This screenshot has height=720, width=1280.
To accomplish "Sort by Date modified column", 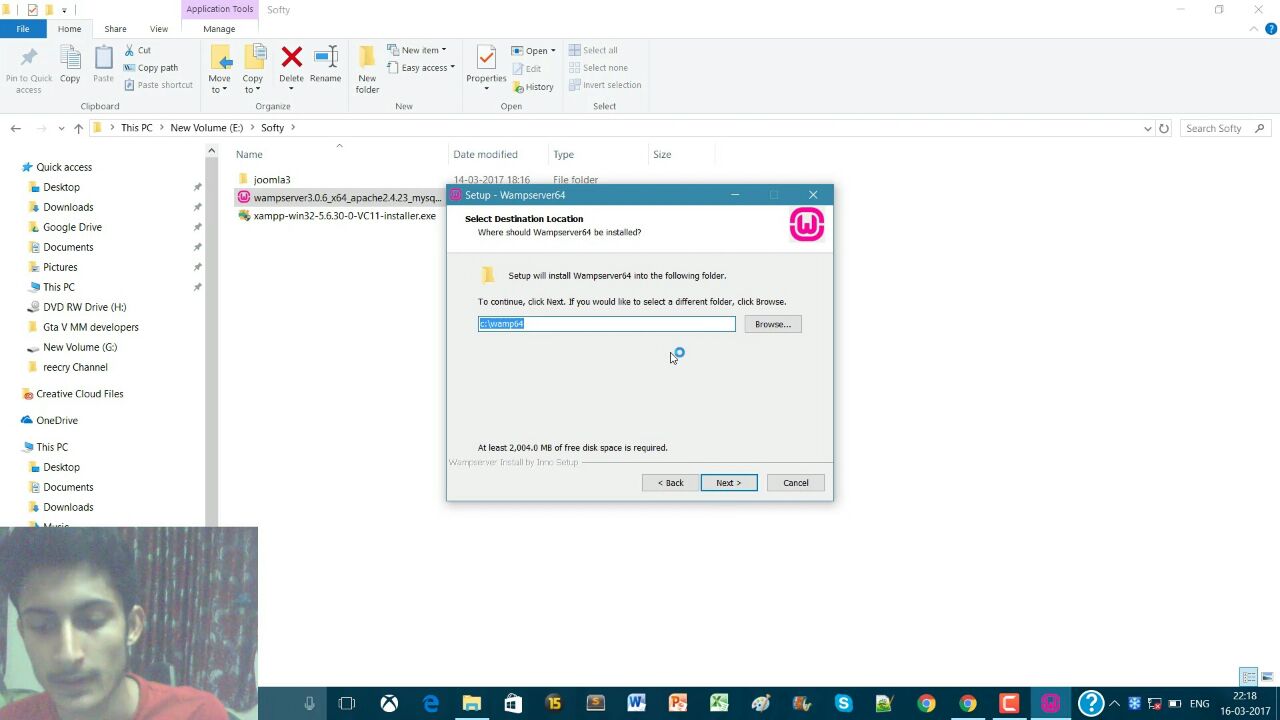I will coord(485,154).
